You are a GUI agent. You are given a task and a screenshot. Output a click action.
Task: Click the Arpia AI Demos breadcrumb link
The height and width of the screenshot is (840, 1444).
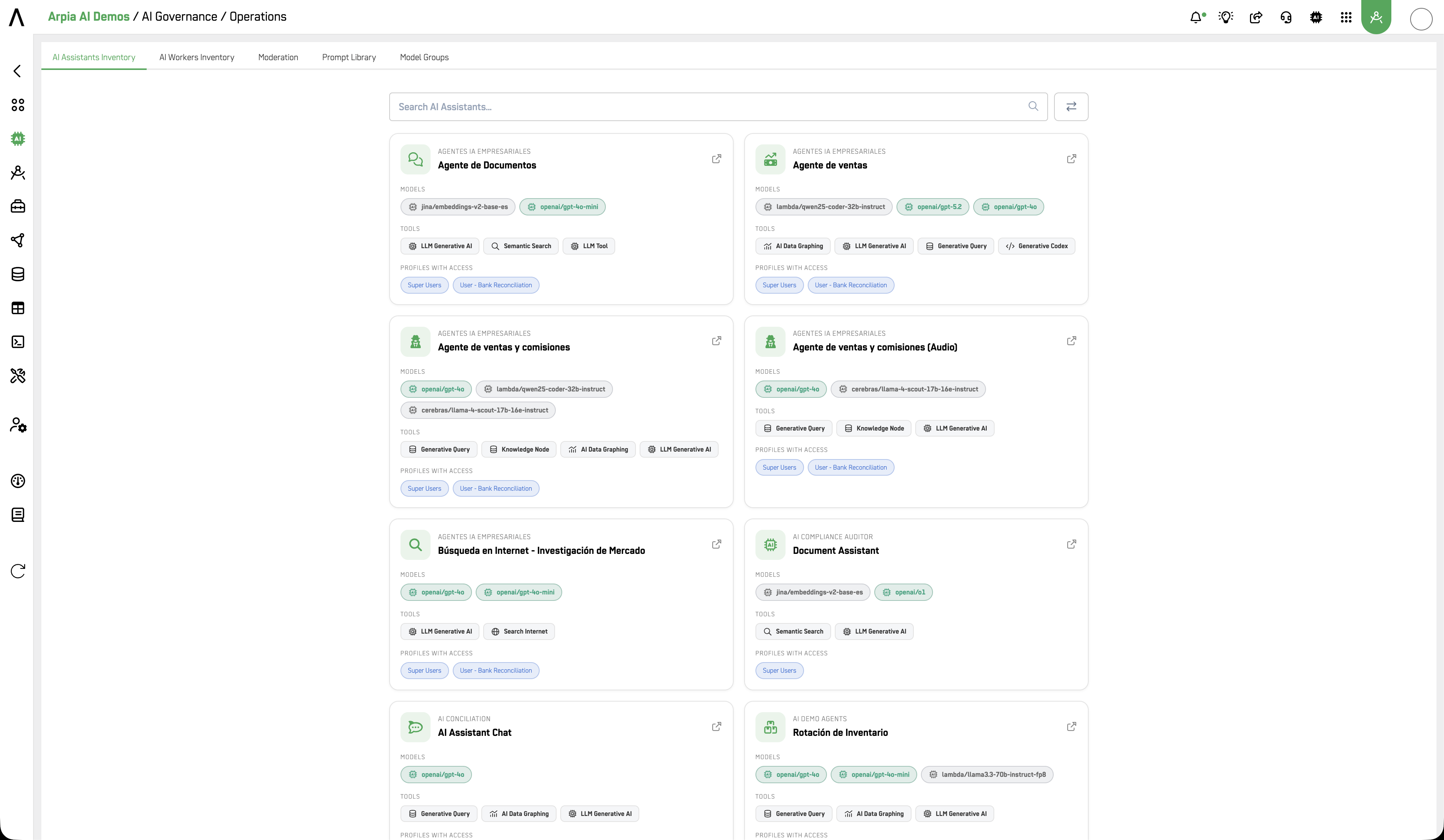pos(89,17)
